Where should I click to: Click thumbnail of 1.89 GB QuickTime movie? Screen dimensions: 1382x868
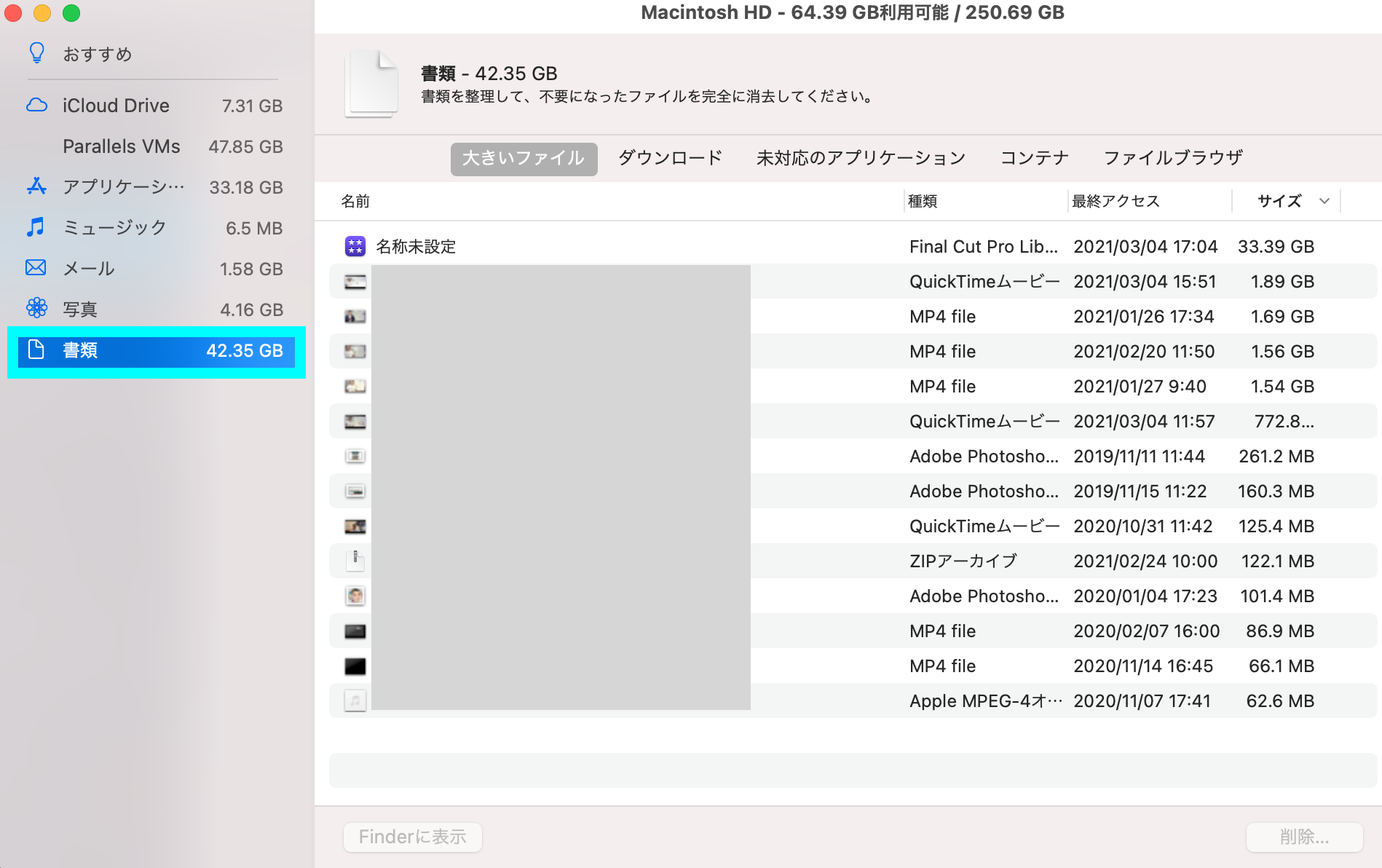point(355,281)
